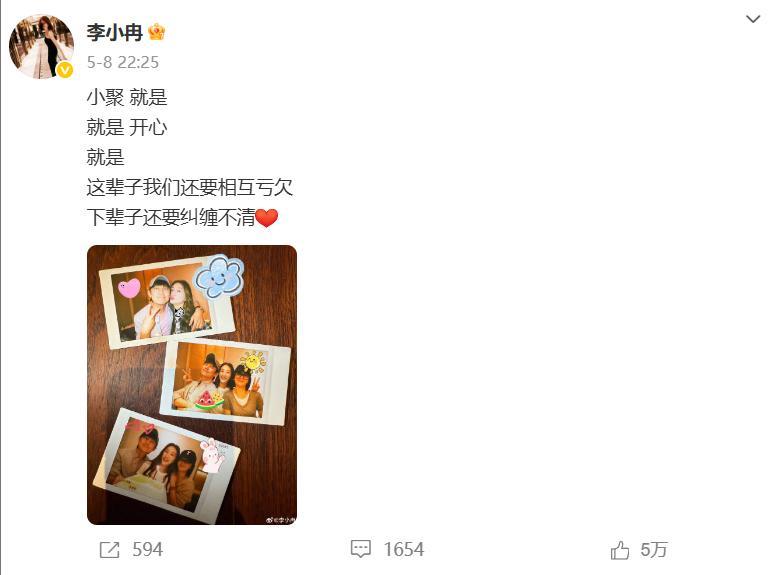Open 李小冉's profile avatar photo
This screenshot has height=575, width=774.
(x=41, y=46)
